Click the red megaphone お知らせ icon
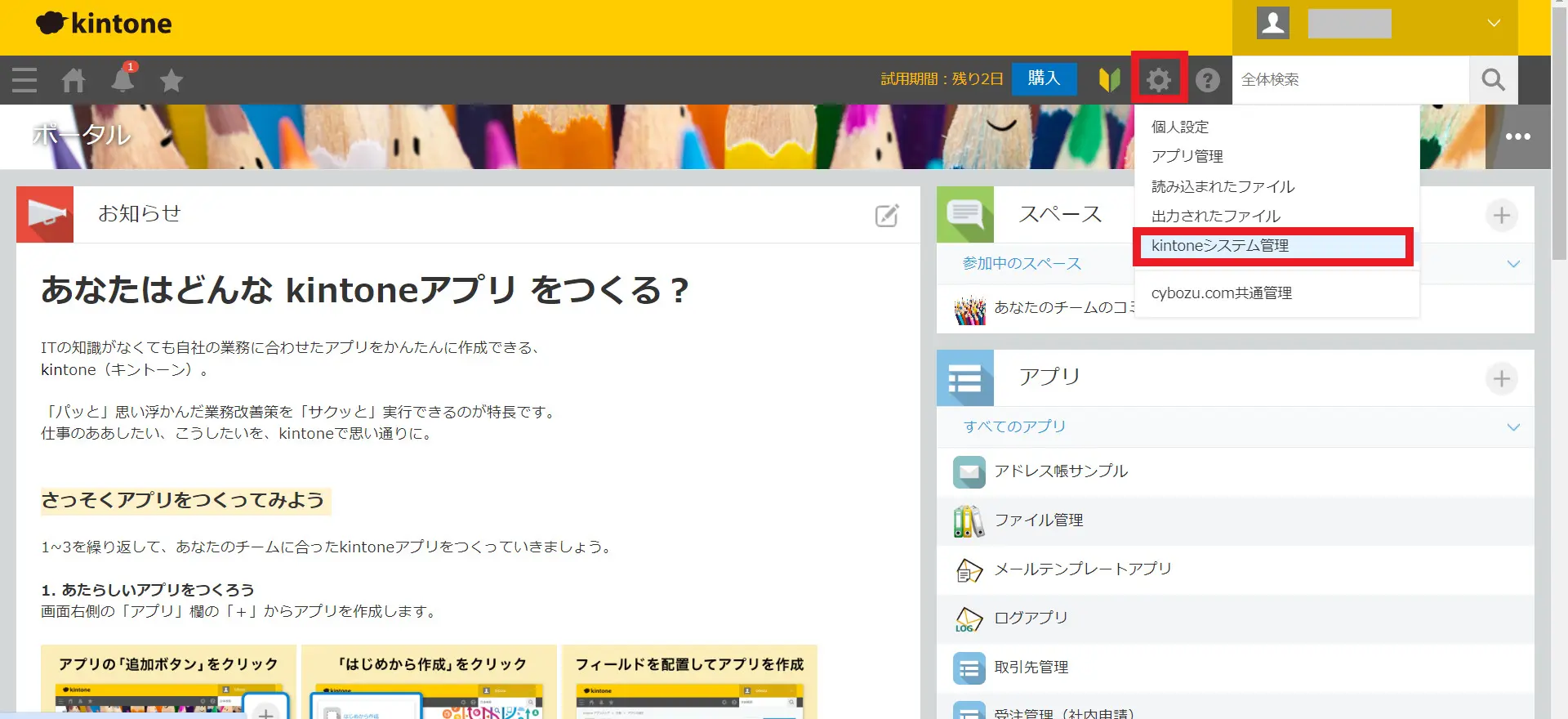The width and height of the screenshot is (1568, 719). (x=45, y=214)
